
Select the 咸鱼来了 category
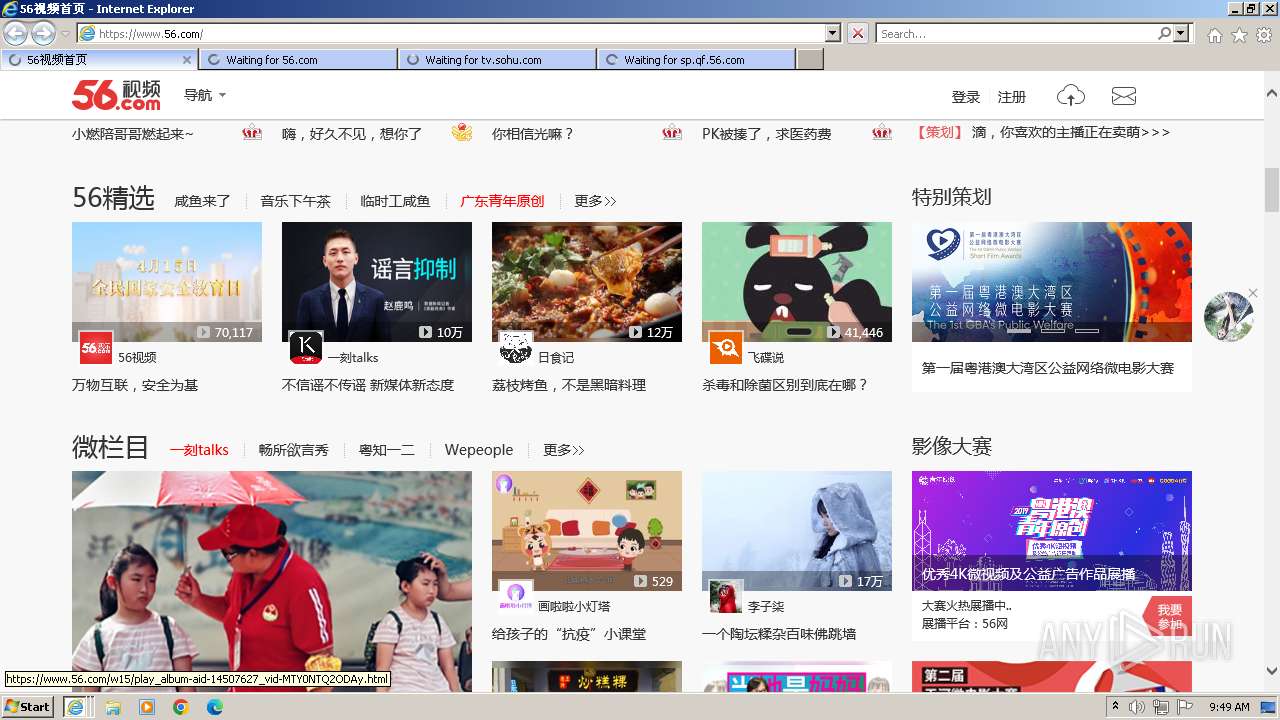(x=202, y=201)
